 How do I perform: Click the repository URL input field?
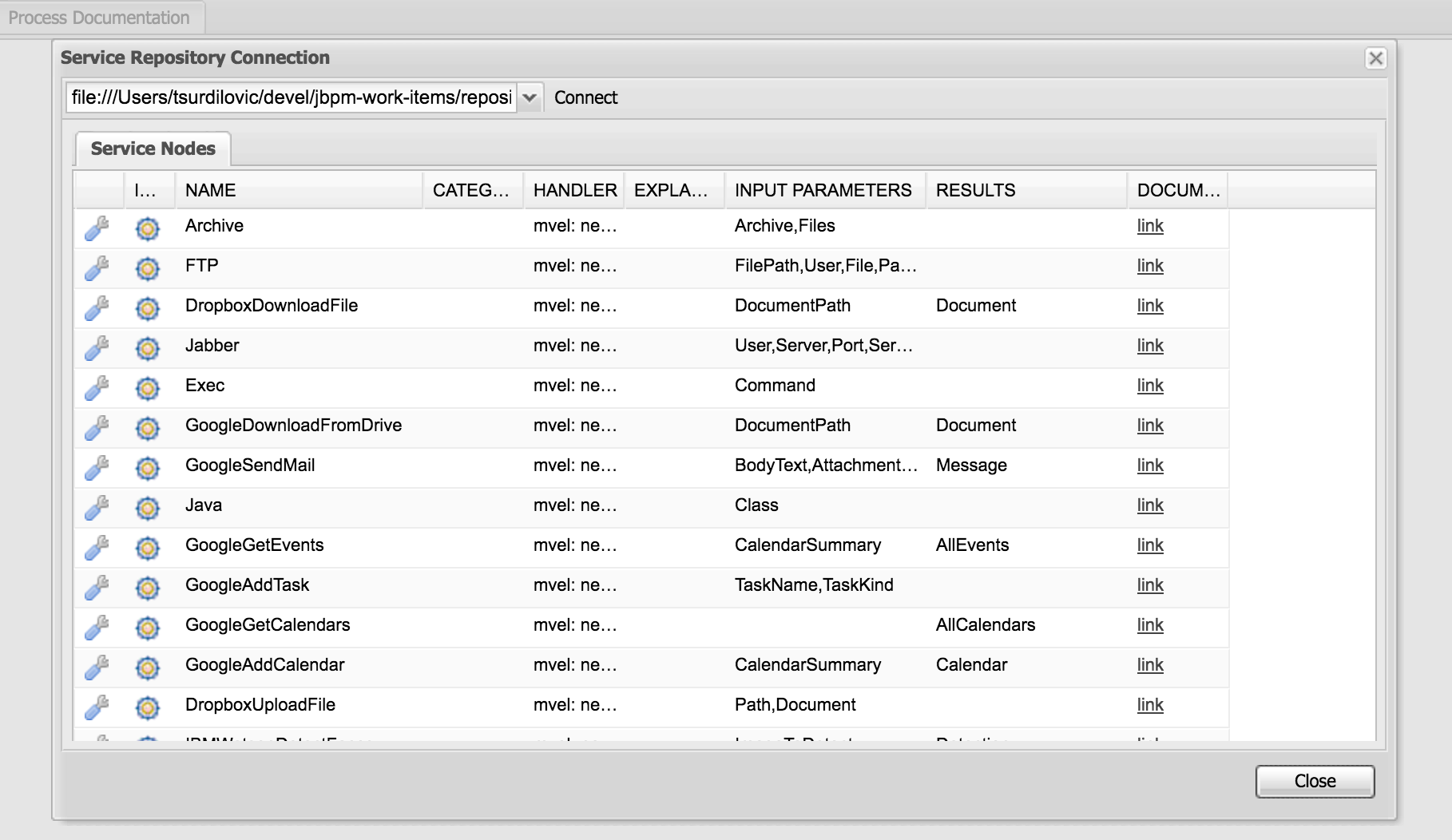[x=292, y=97]
